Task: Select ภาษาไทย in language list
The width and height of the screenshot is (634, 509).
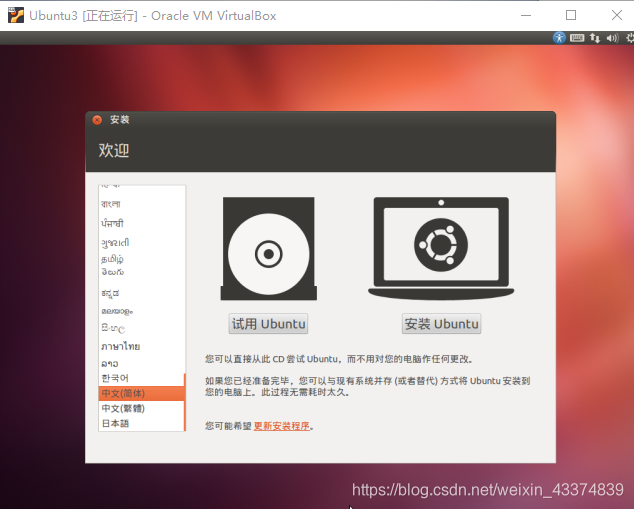Action: pos(141,346)
